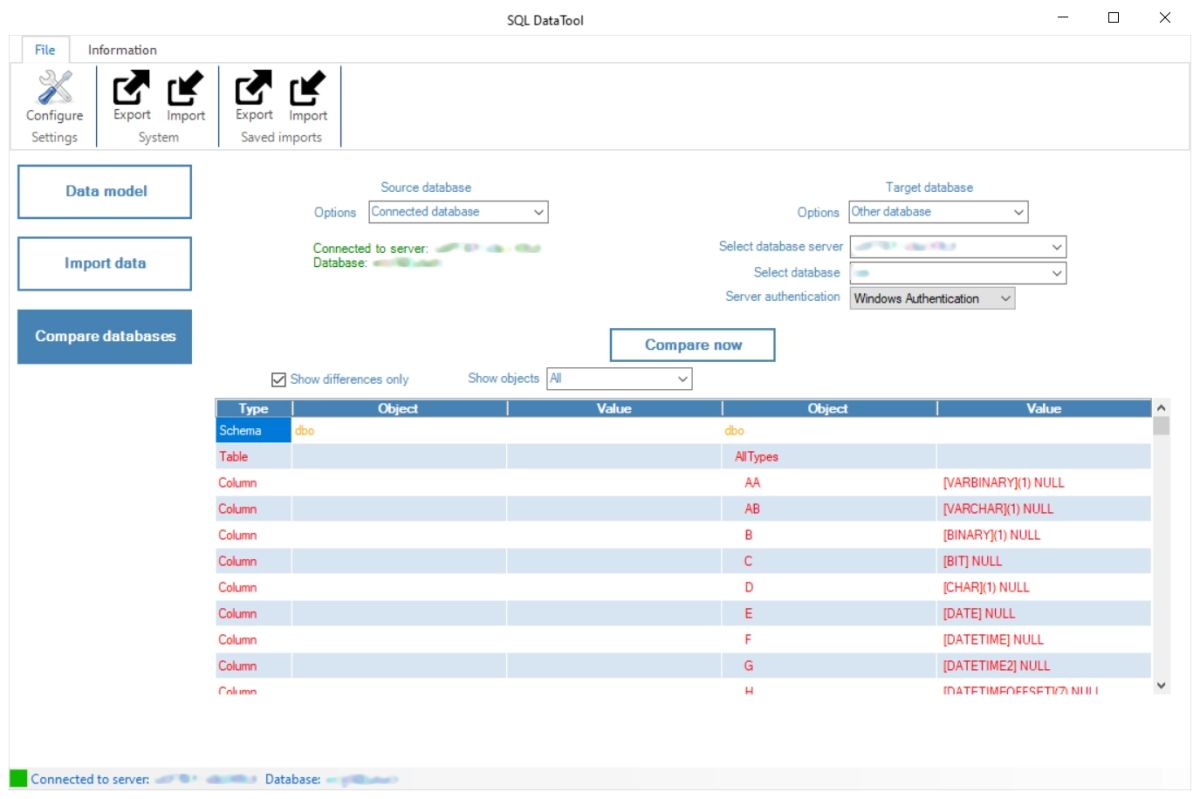This screenshot has height=799, width=1200.
Task: Select the Compare databases panel
Action: pyautogui.click(x=104, y=336)
